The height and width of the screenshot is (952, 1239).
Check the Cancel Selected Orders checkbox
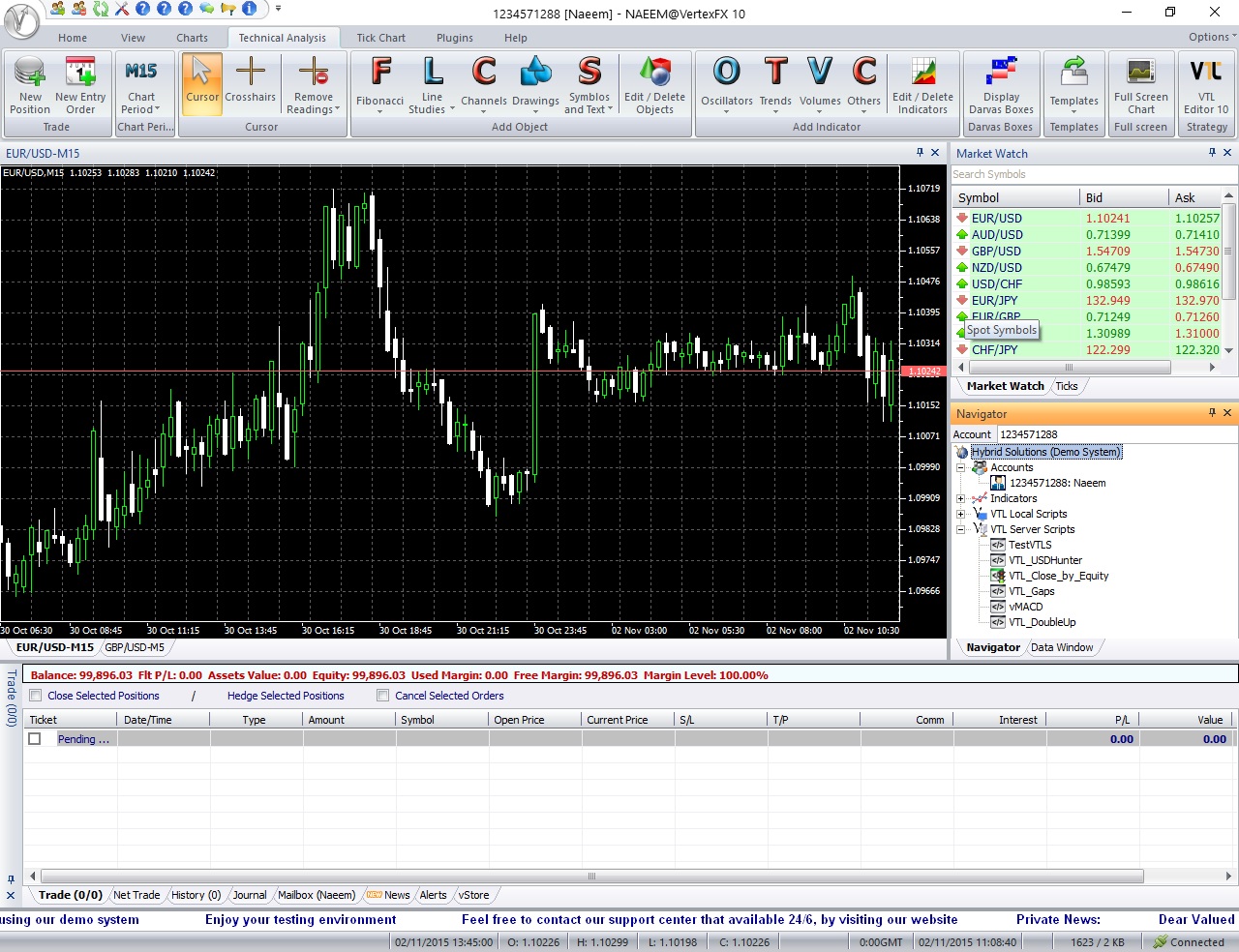(x=383, y=696)
